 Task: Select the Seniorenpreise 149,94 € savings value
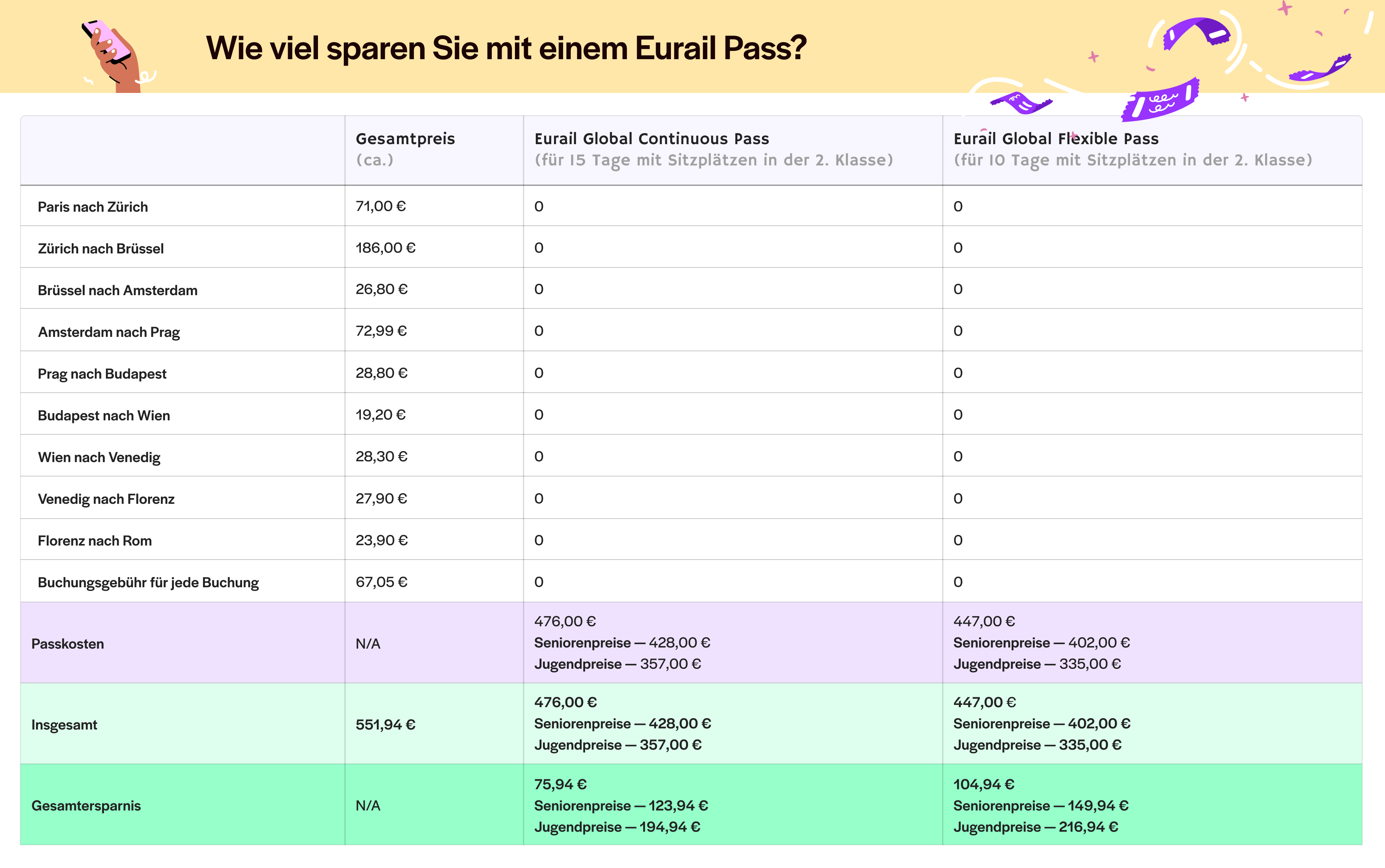tap(1040, 805)
